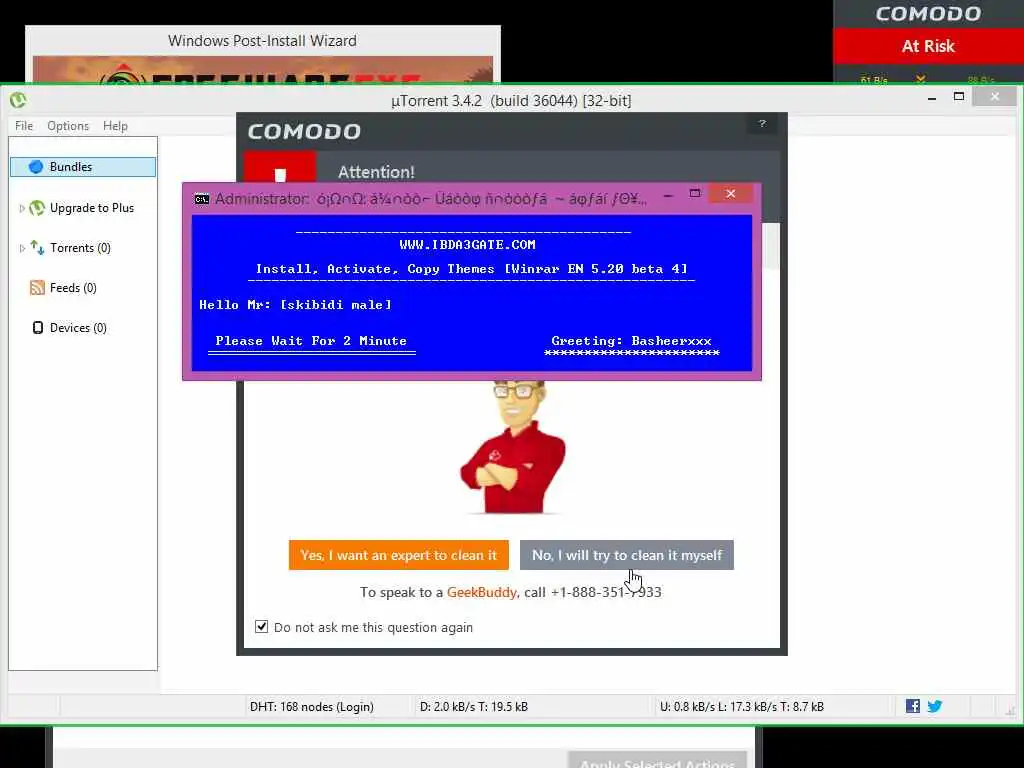Click the command prompt window icon
This screenshot has width=1024, height=768.
[202, 199]
